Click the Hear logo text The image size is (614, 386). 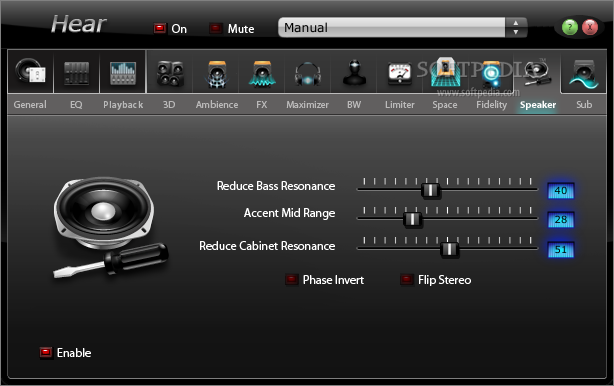[x=79, y=24]
